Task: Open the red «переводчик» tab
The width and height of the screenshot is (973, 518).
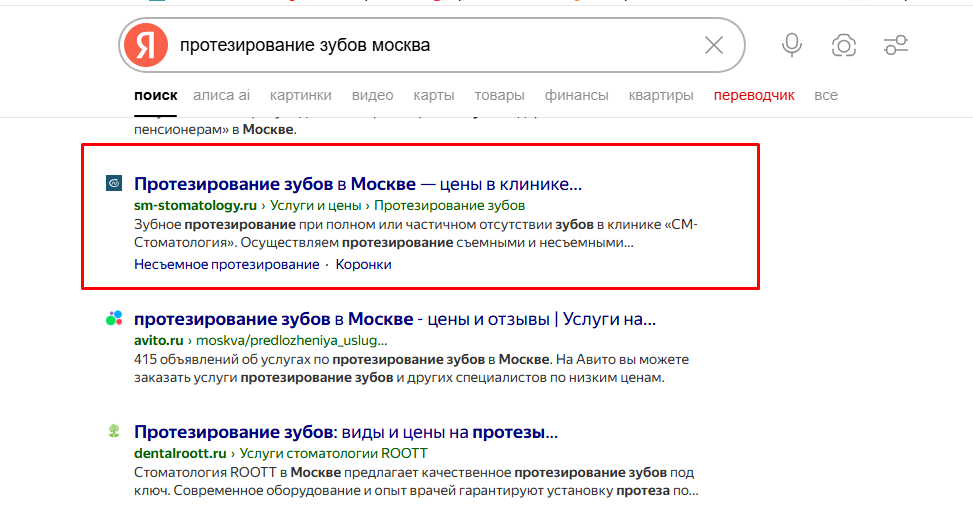Action: [754, 95]
